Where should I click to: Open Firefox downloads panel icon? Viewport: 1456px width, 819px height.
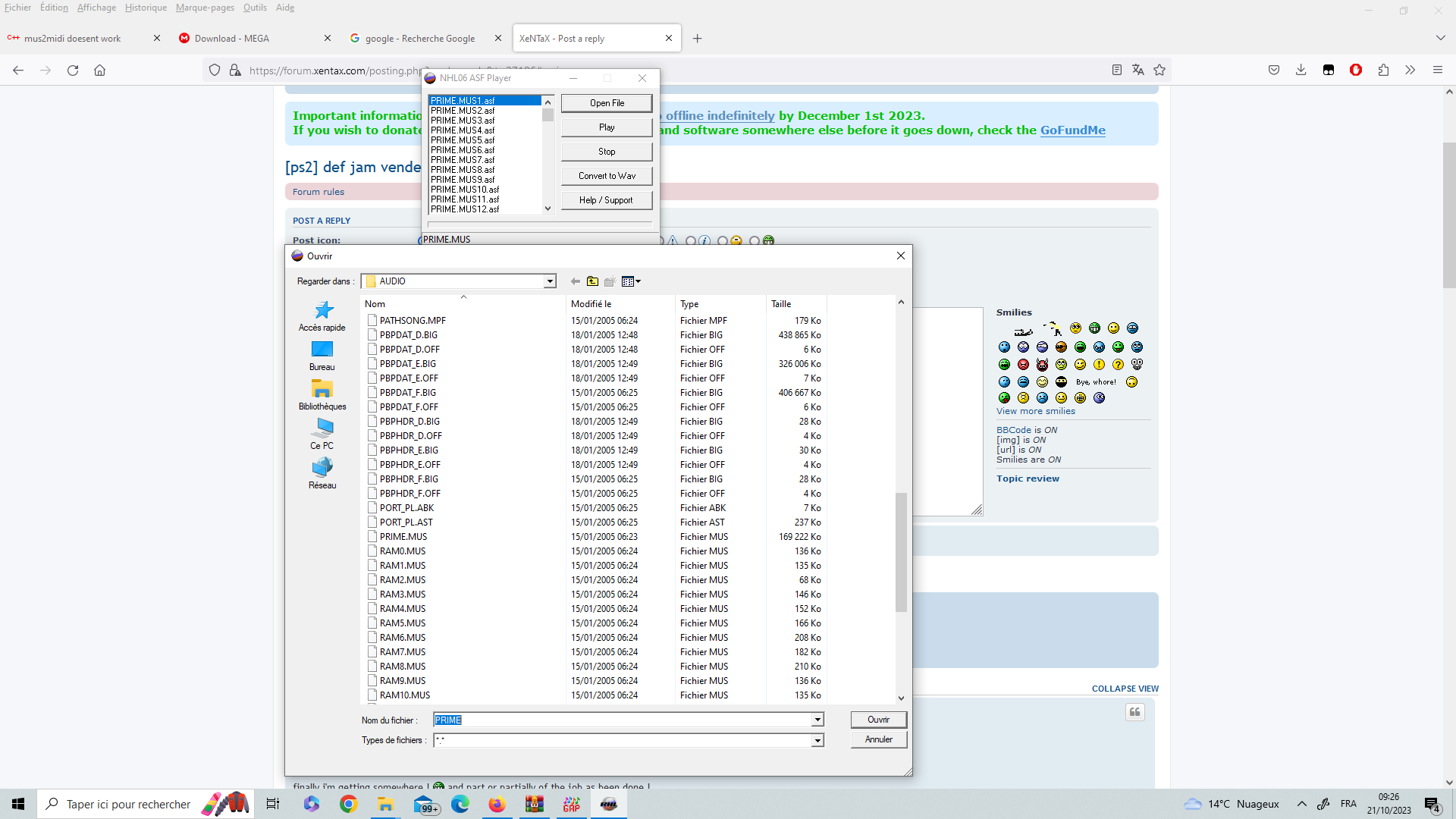coord(1301,70)
